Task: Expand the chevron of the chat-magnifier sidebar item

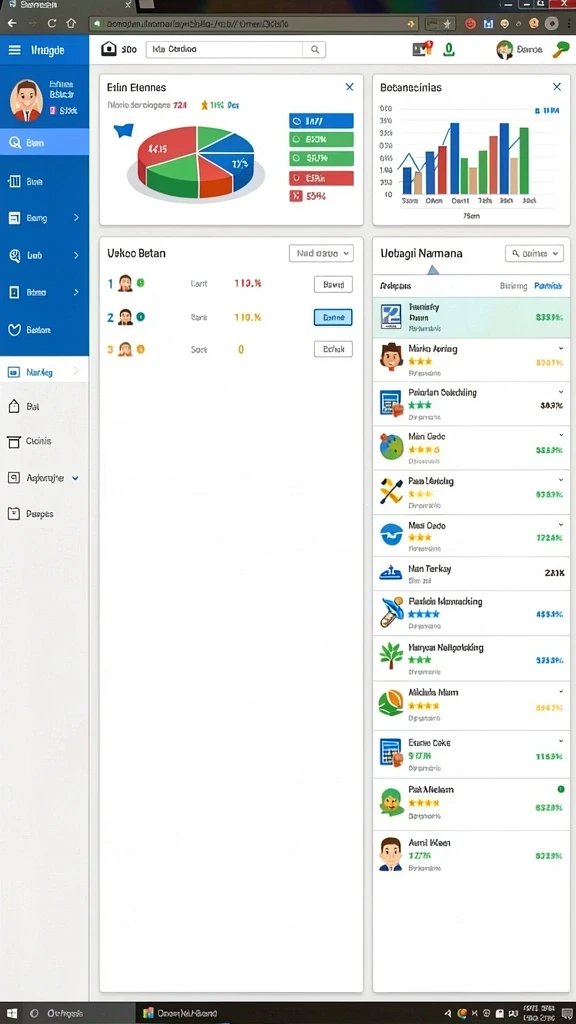Action: click(x=76, y=255)
